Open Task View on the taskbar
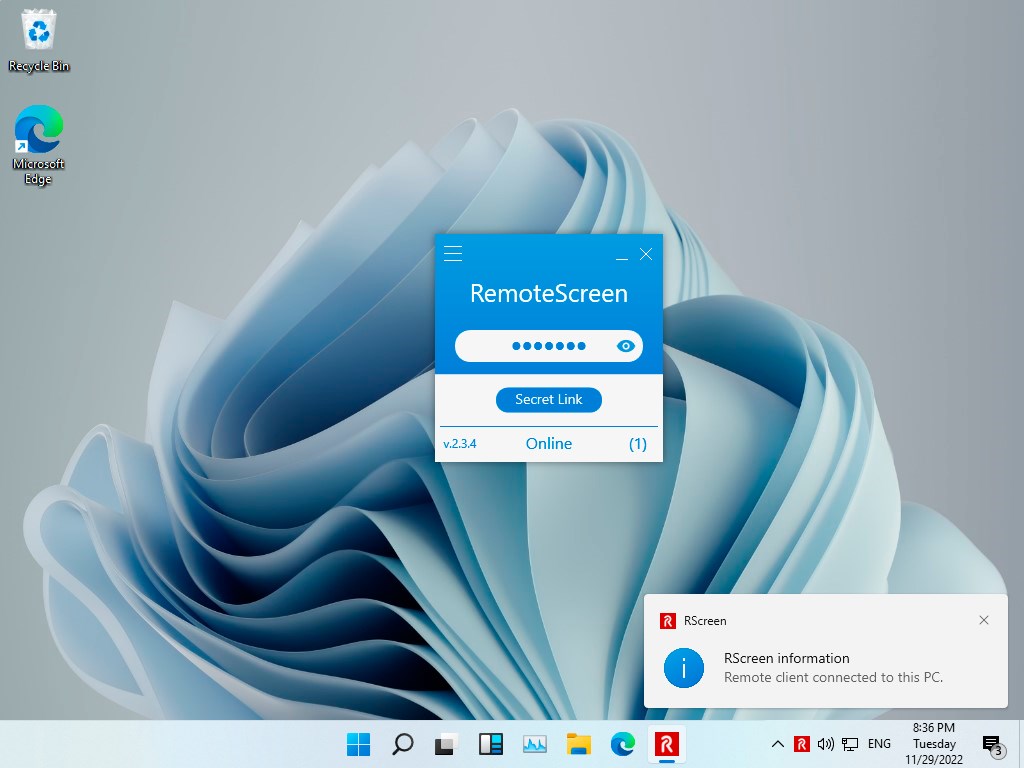 coord(446,744)
